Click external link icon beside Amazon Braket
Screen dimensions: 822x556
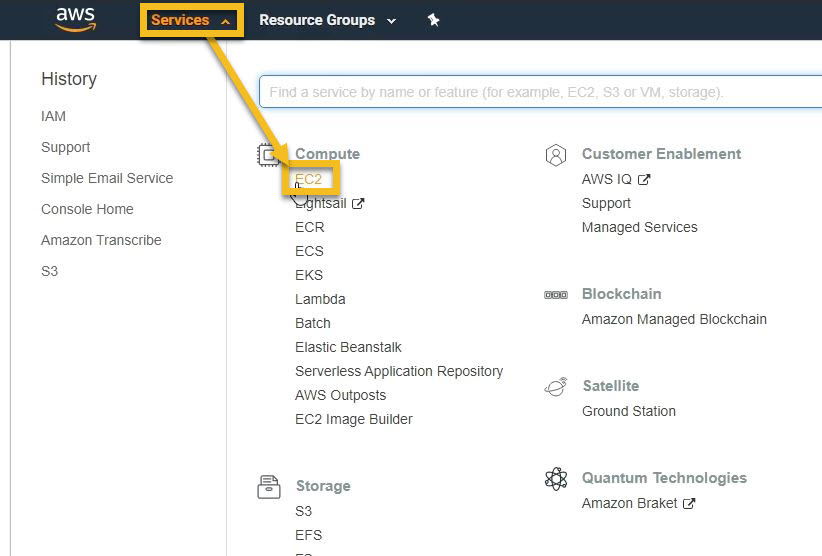pos(689,504)
